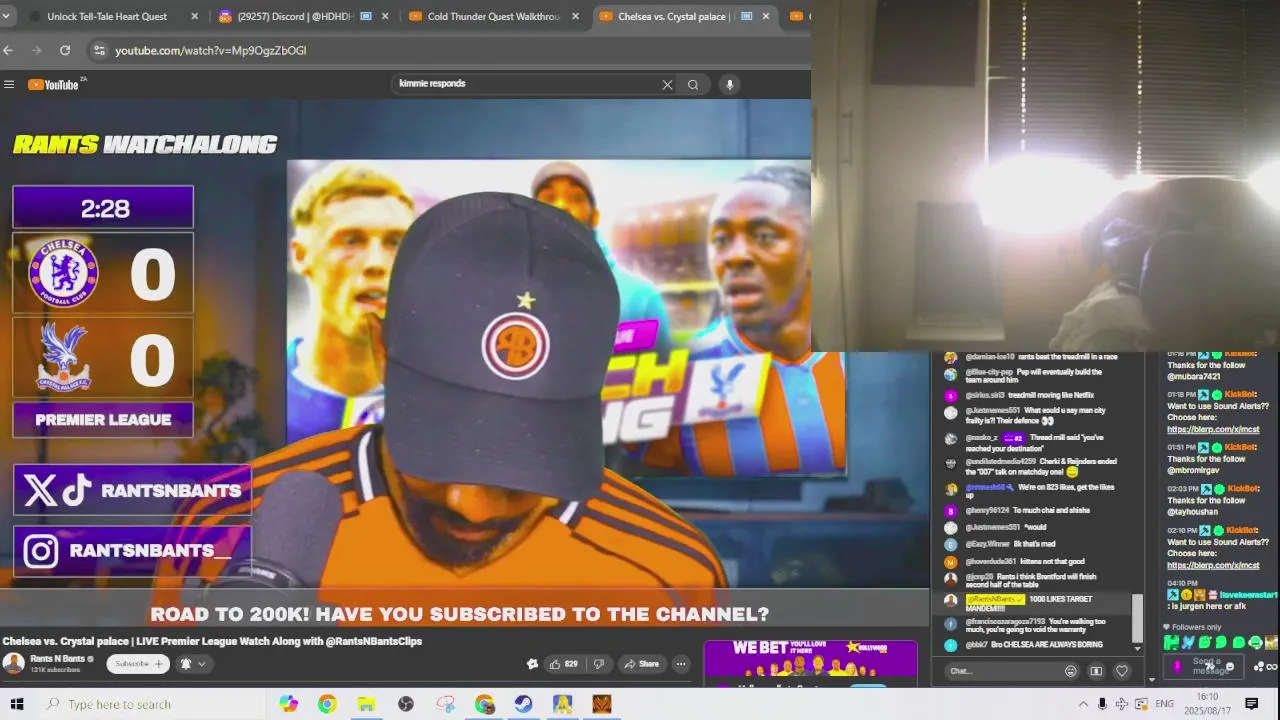1280x720 pixels.
Task: Send a heart reaction in live chat
Action: pyautogui.click(x=1122, y=671)
